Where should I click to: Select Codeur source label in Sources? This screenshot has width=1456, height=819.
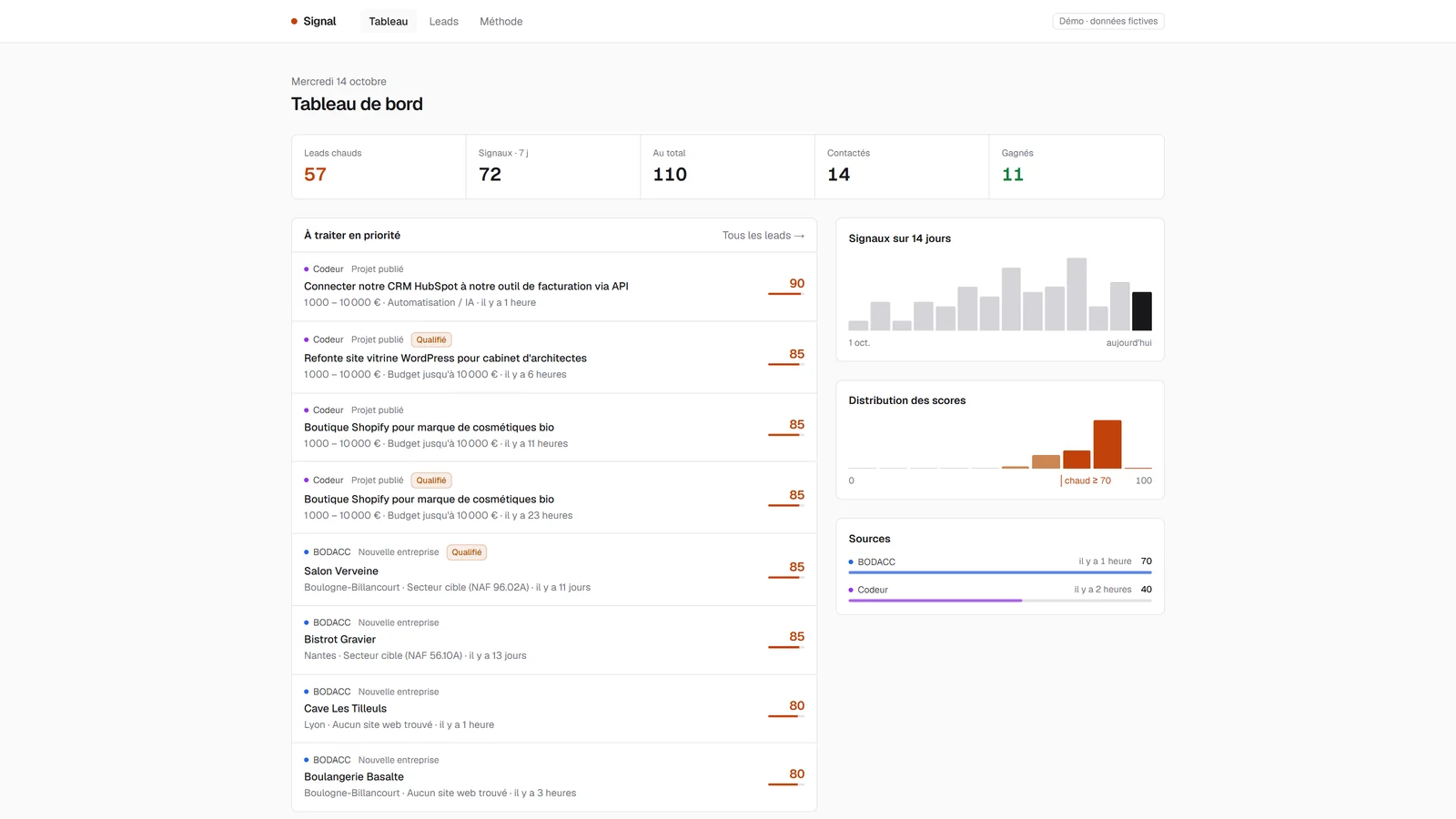click(873, 590)
